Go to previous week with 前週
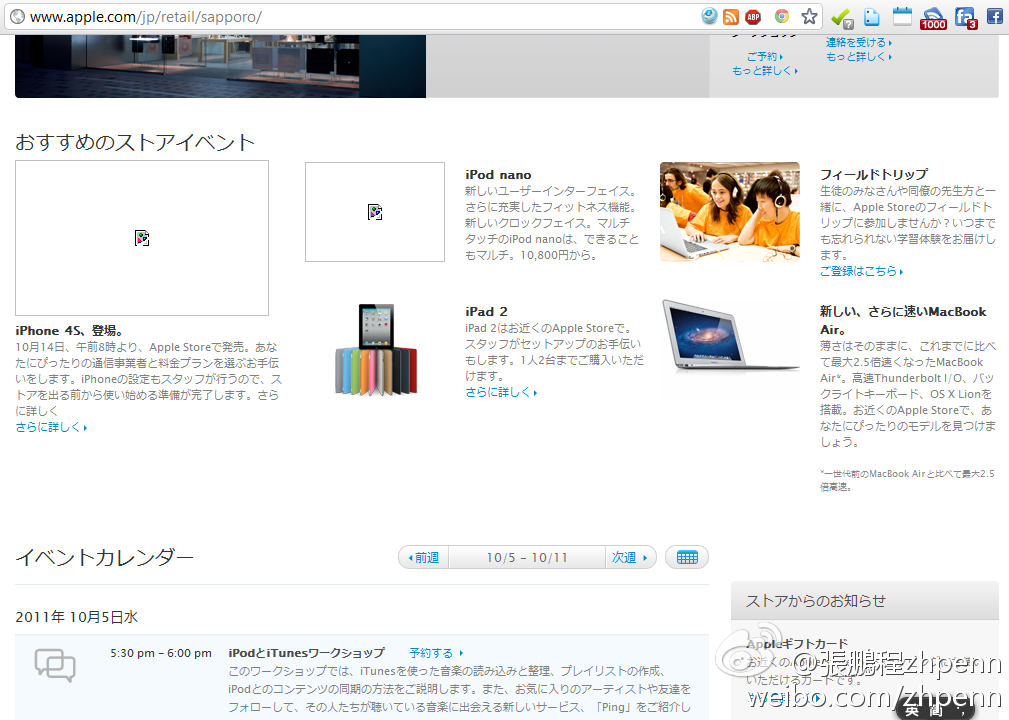The height and width of the screenshot is (720, 1009). coord(423,557)
